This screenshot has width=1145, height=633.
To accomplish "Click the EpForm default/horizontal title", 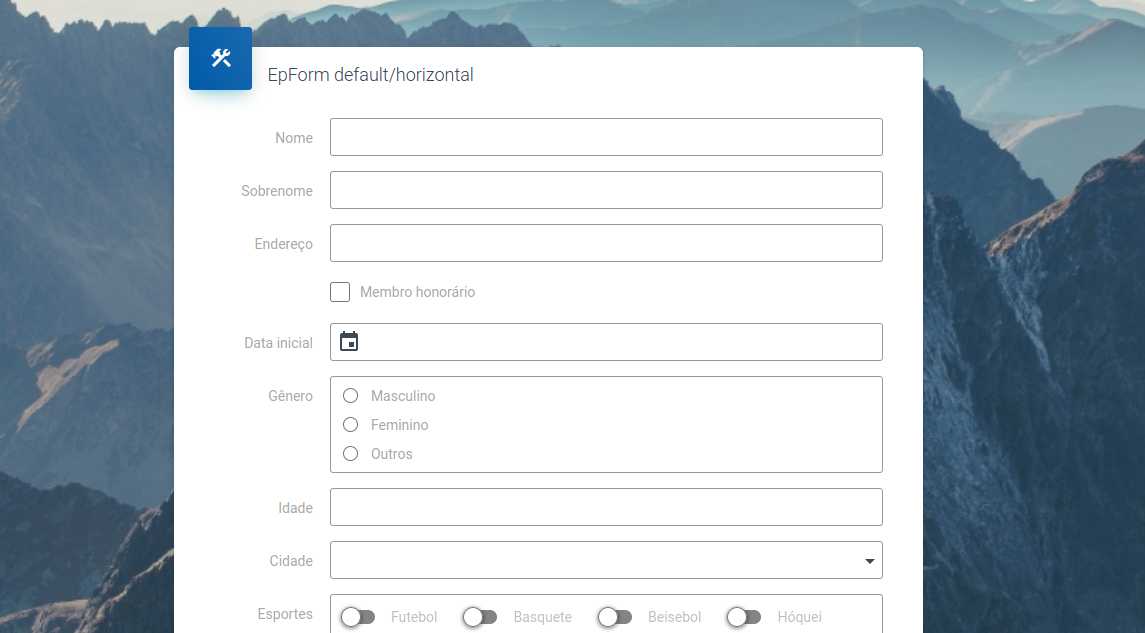I will (x=370, y=75).
